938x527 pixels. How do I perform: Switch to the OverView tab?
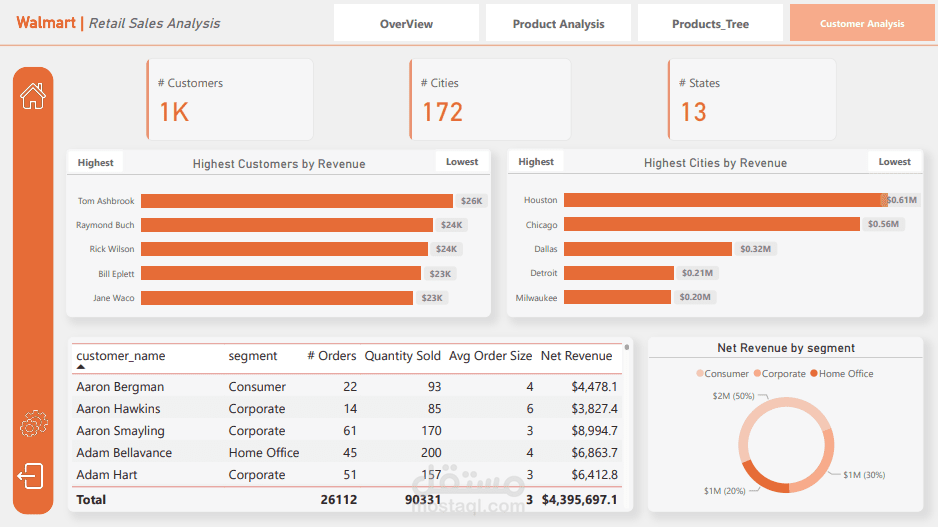point(406,24)
